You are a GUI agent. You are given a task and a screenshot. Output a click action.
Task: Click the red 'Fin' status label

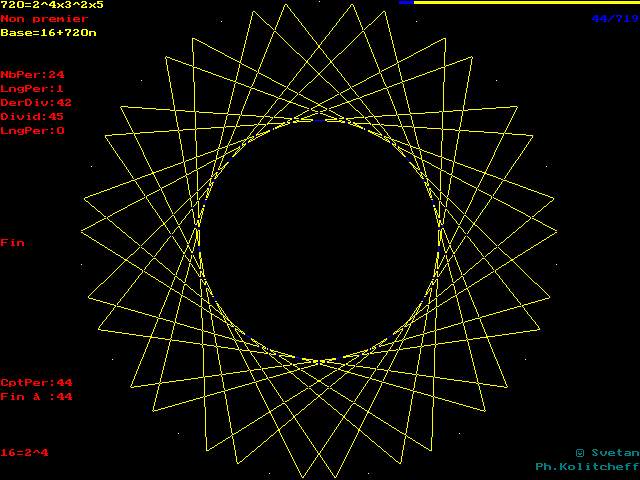(12, 242)
